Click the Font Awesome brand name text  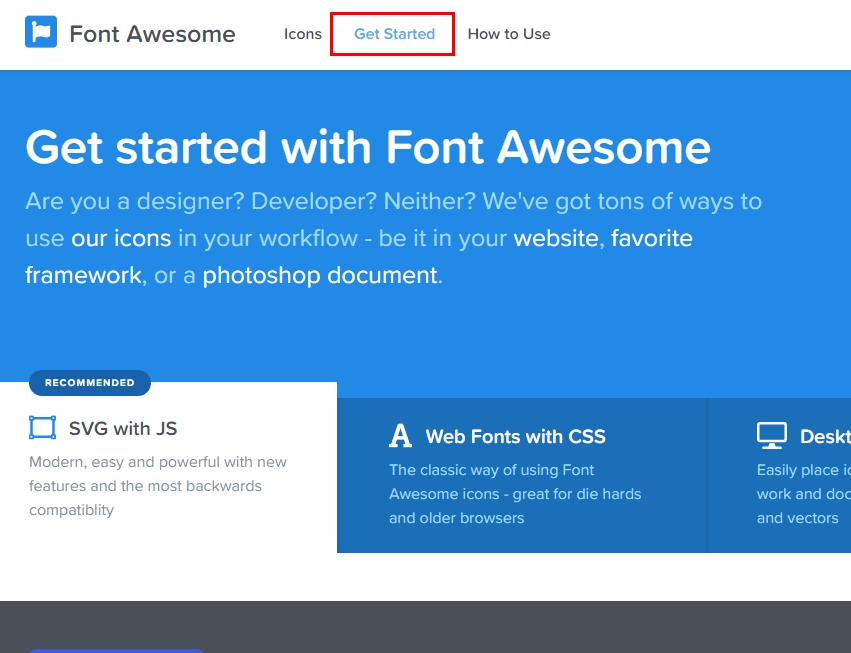152,34
